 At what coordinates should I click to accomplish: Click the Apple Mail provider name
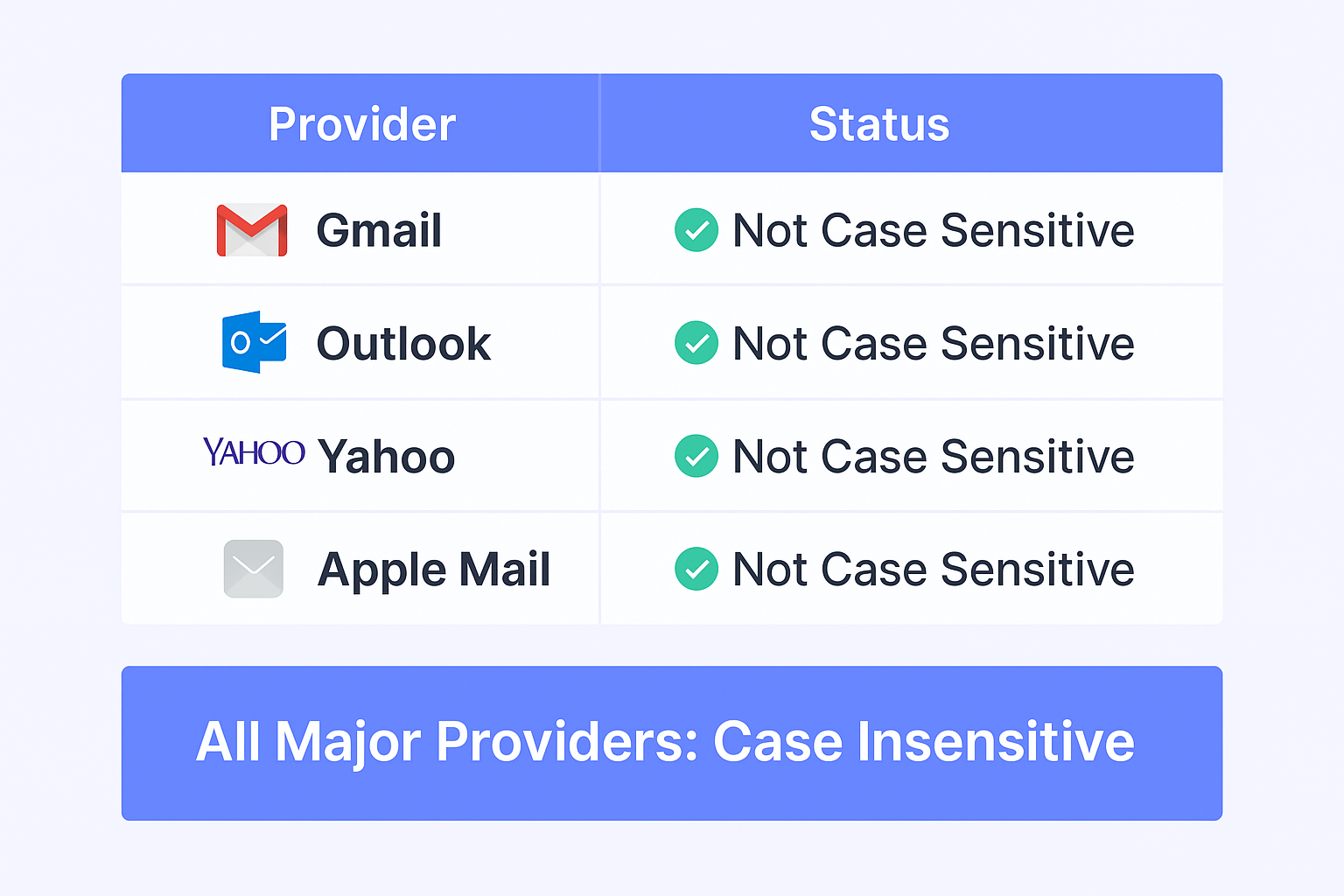[434, 570]
